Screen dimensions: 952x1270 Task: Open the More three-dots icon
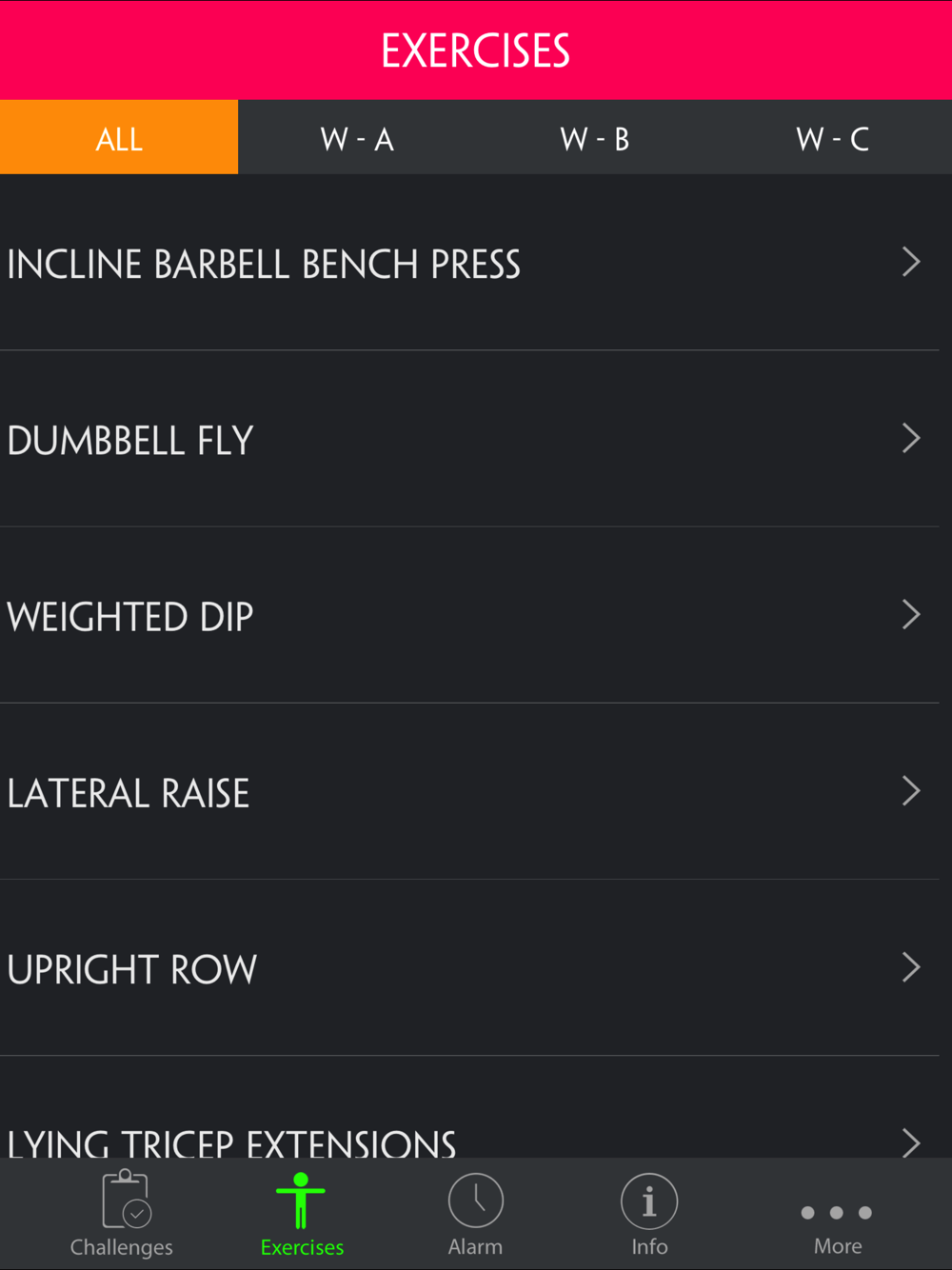[837, 1213]
